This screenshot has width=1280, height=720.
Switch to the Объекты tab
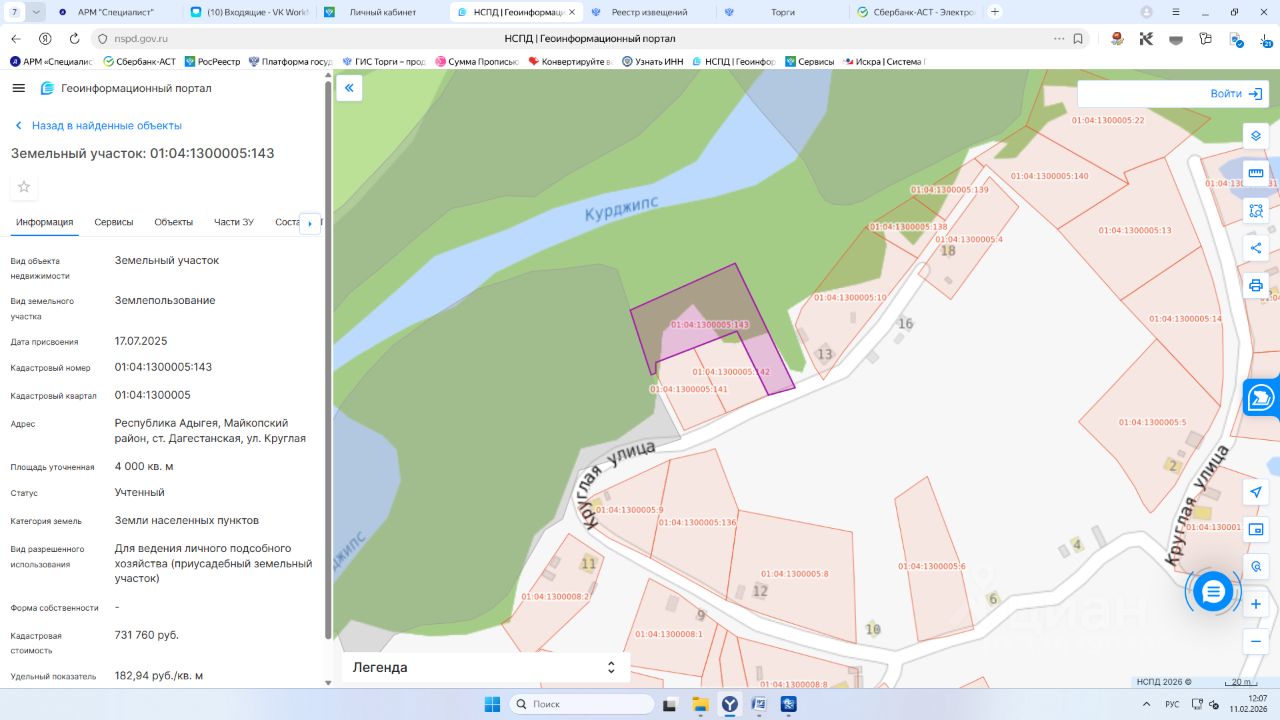174,222
